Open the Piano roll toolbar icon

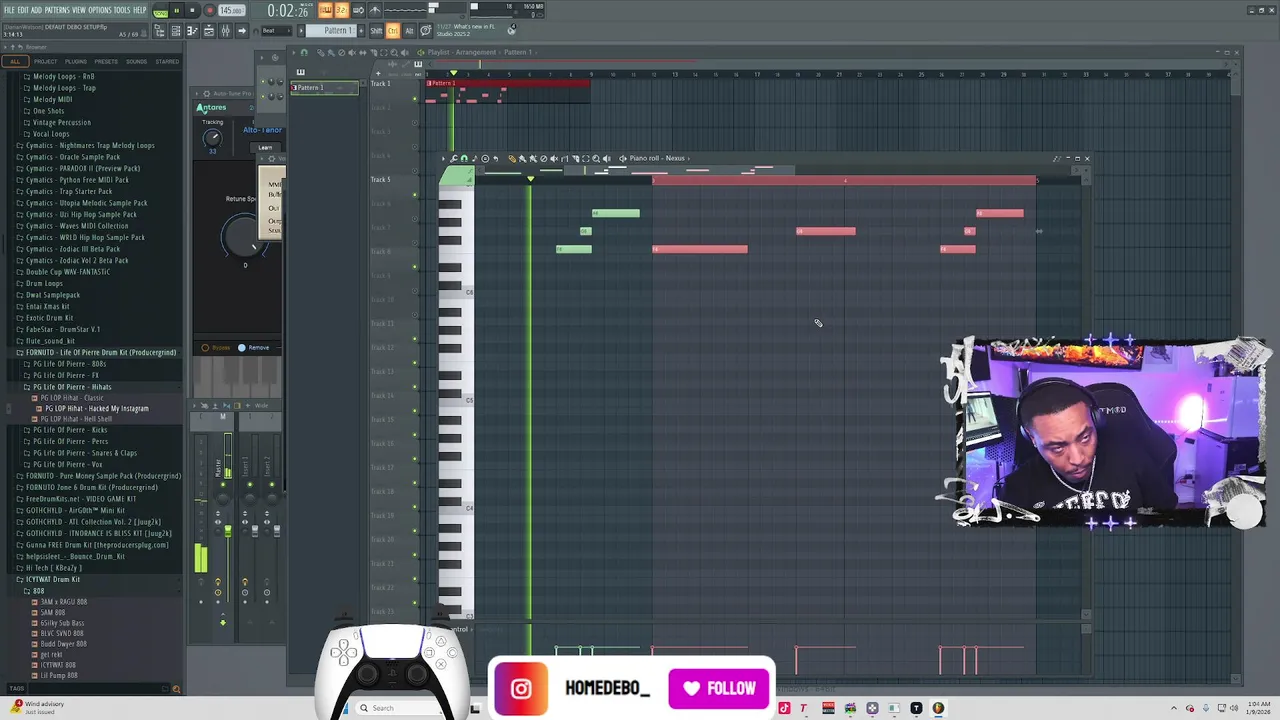click(192, 31)
